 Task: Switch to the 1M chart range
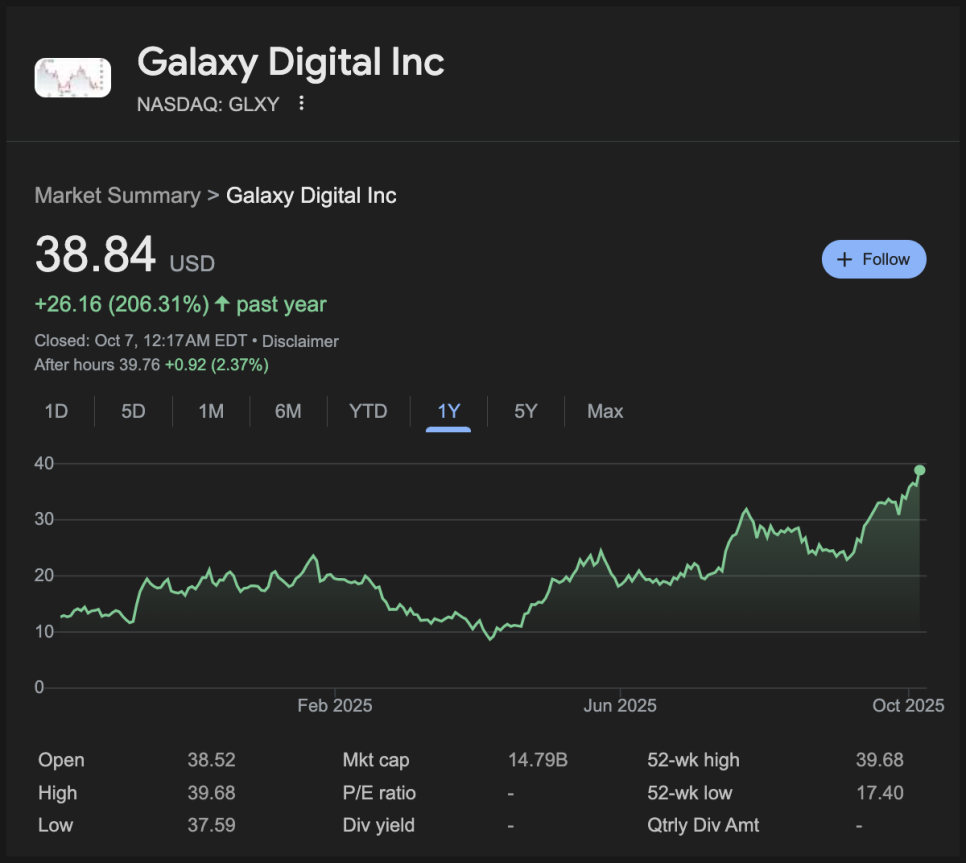click(x=211, y=411)
